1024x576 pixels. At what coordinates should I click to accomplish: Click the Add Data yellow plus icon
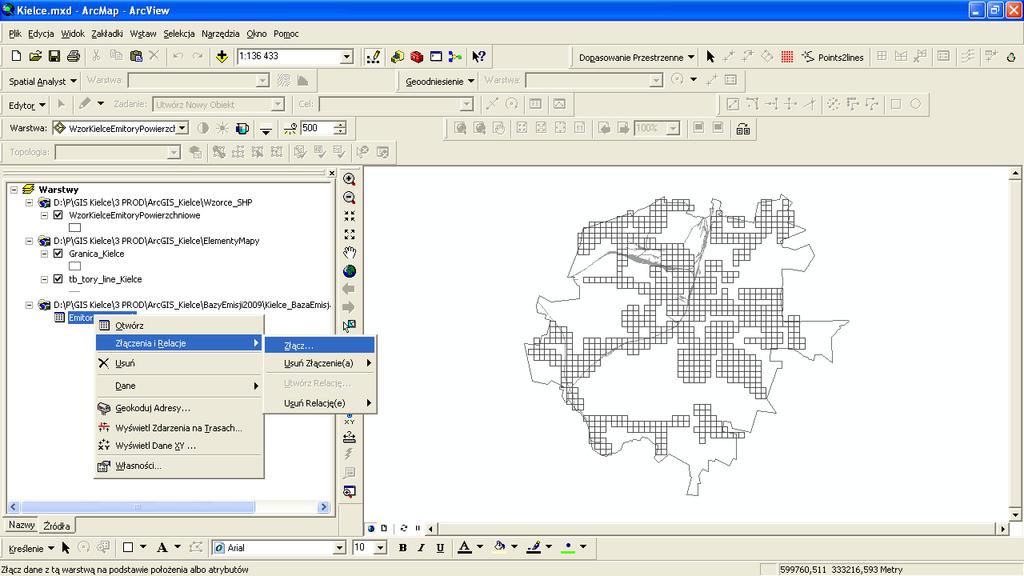coord(222,57)
